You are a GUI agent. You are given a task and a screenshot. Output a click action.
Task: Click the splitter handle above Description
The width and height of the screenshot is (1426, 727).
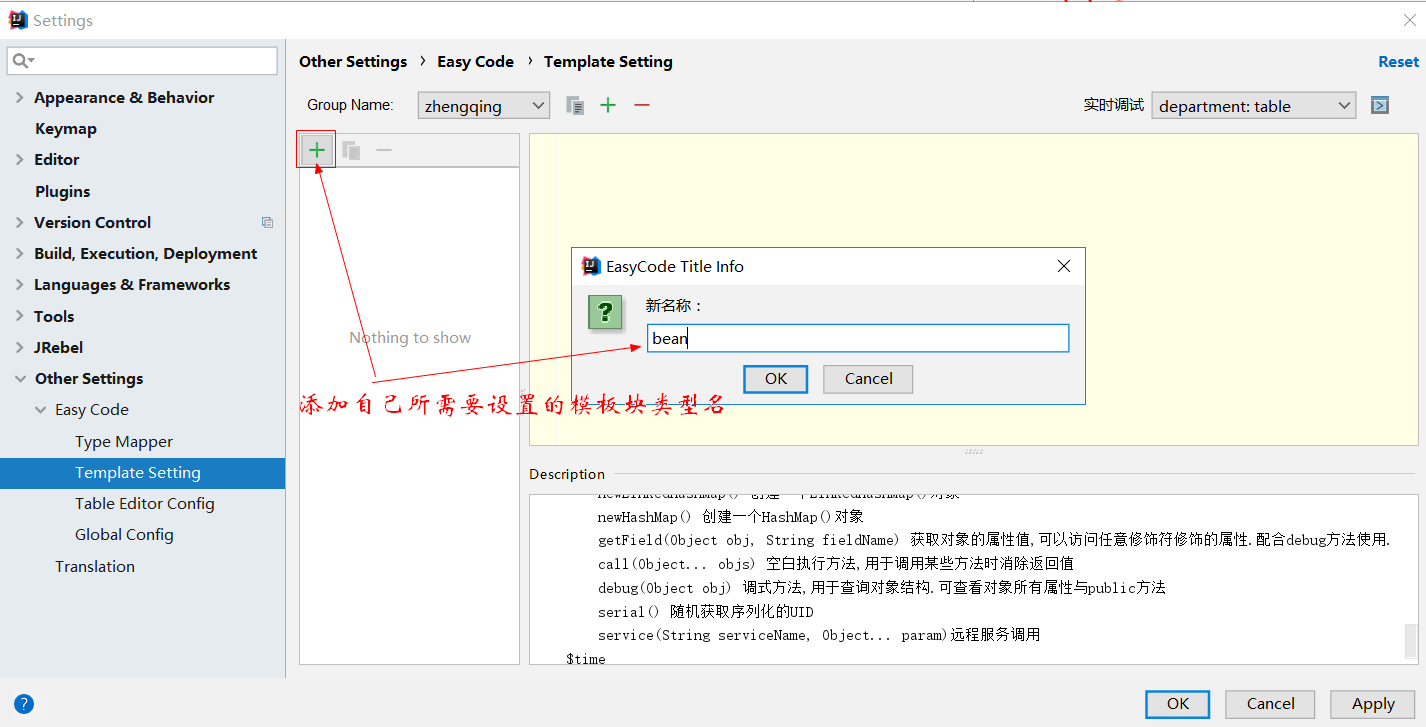(x=973, y=452)
